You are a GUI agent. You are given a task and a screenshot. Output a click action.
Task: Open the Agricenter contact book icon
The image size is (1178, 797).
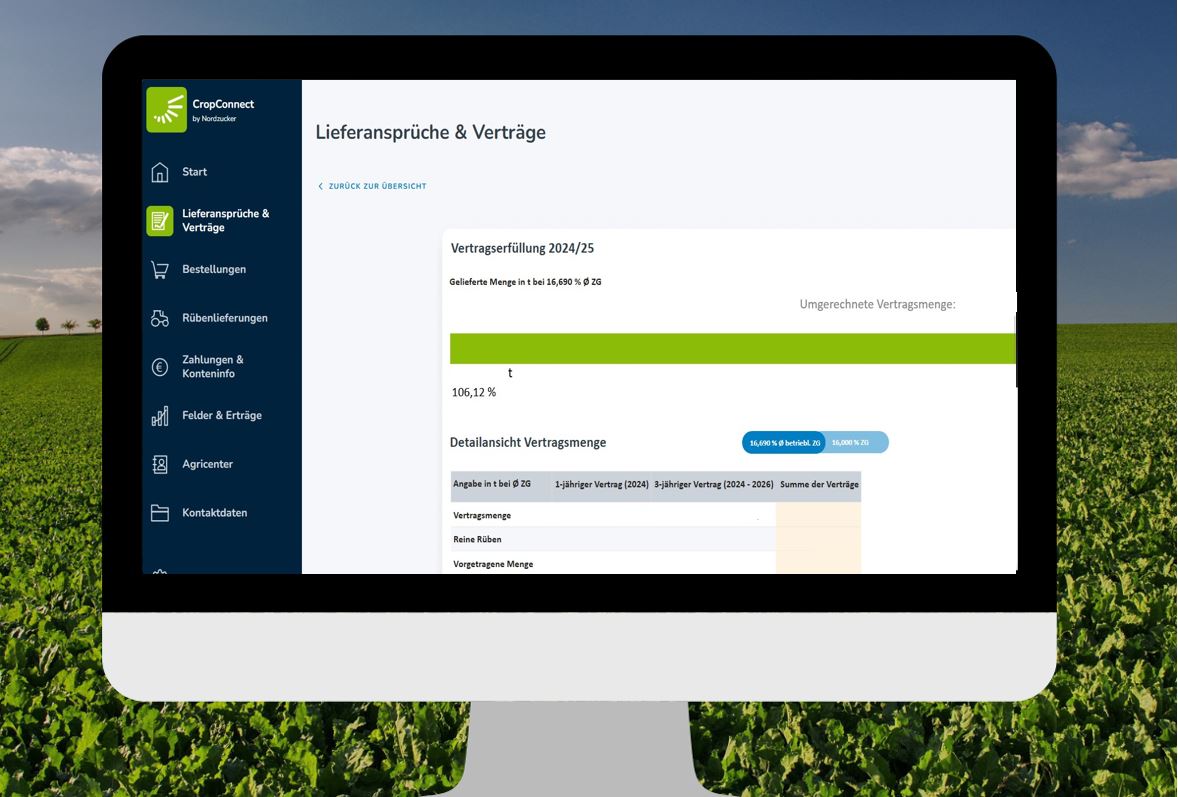pyautogui.click(x=160, y=464)
